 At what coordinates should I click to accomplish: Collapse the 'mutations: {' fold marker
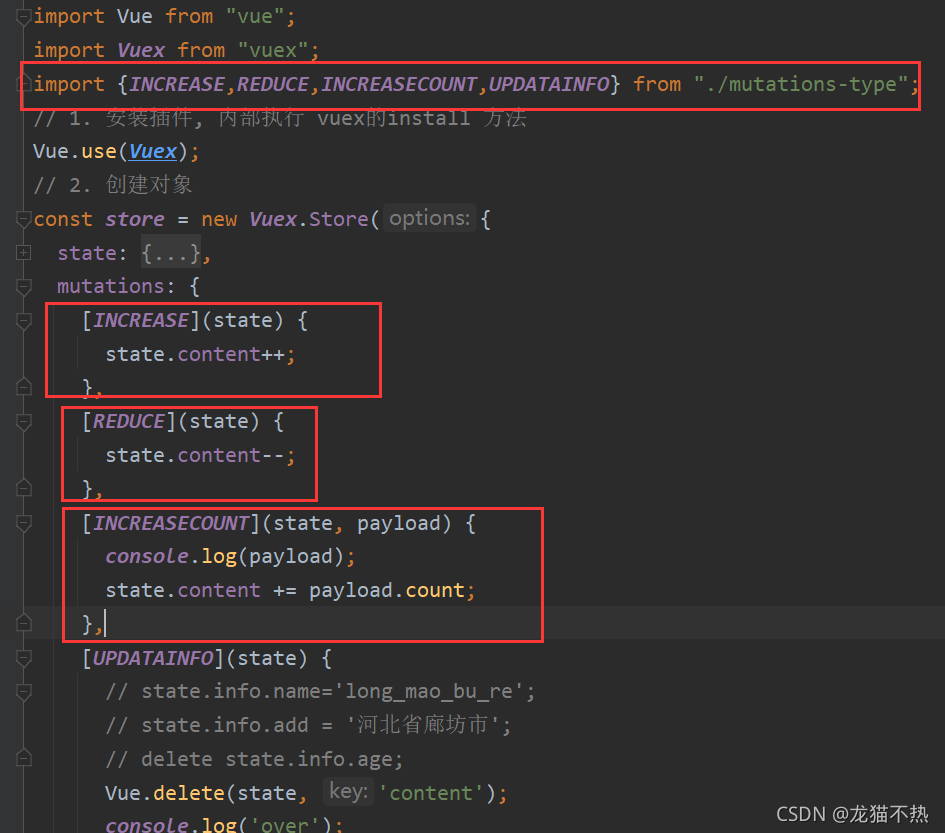click(x=24, y=287)
